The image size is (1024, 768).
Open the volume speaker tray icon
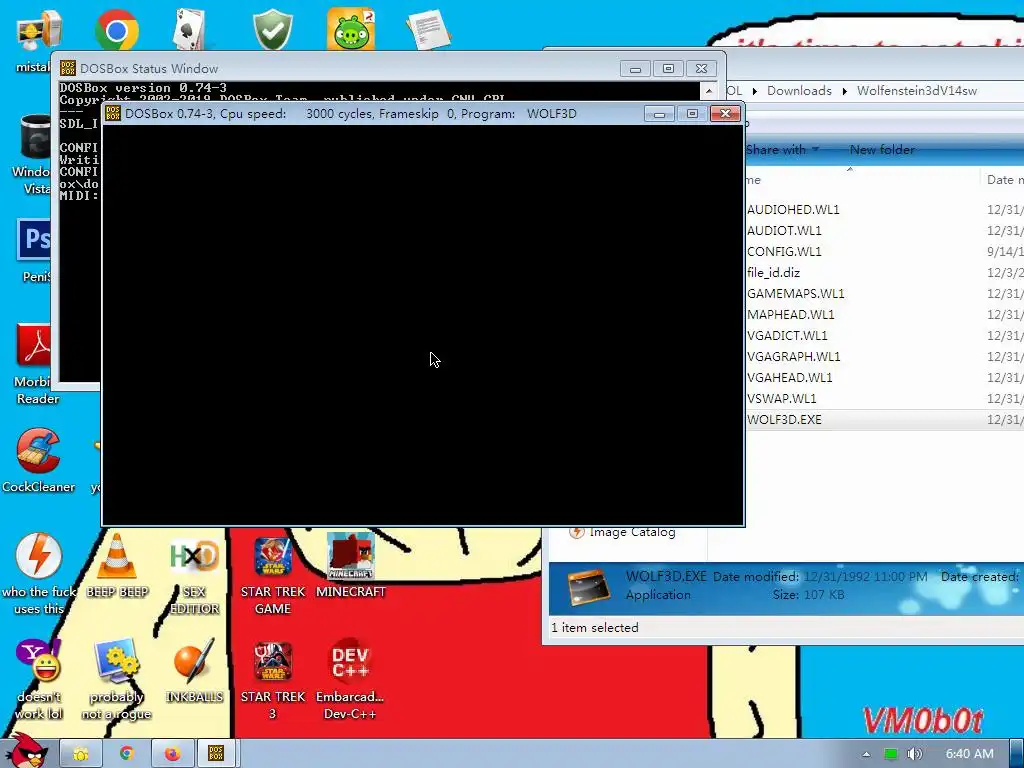coord(915,754)
